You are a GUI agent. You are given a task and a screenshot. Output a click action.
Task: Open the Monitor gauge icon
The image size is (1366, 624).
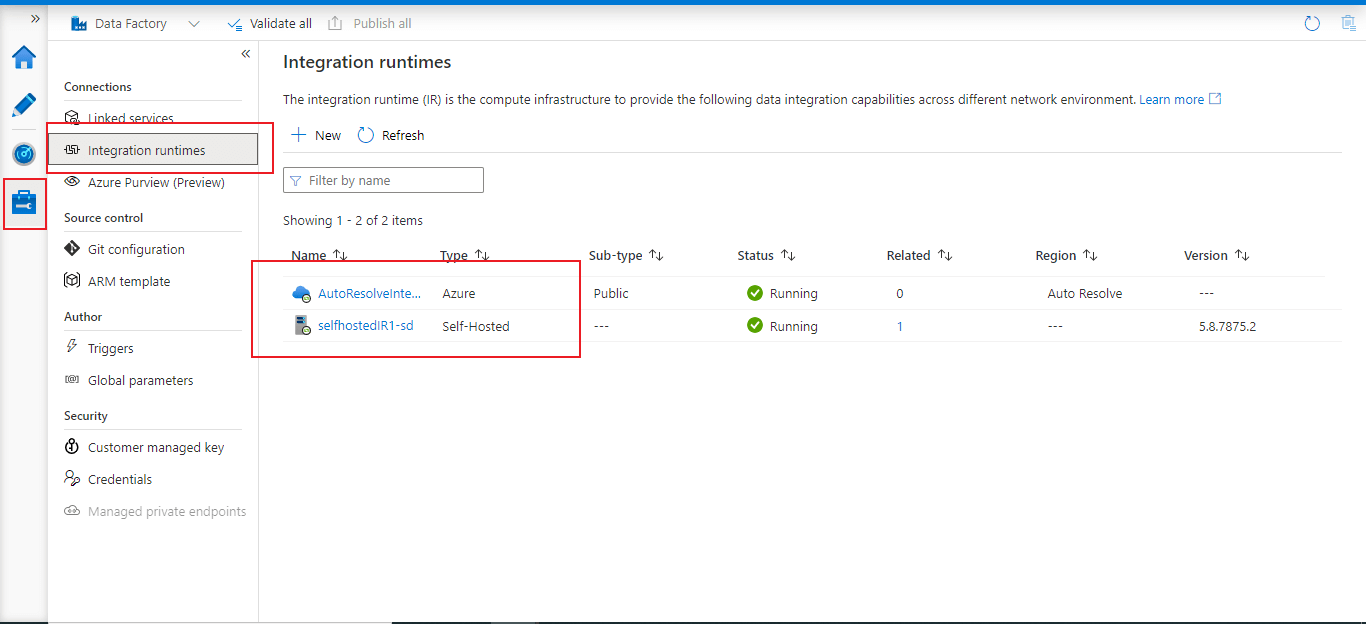(x=24, y=154)
